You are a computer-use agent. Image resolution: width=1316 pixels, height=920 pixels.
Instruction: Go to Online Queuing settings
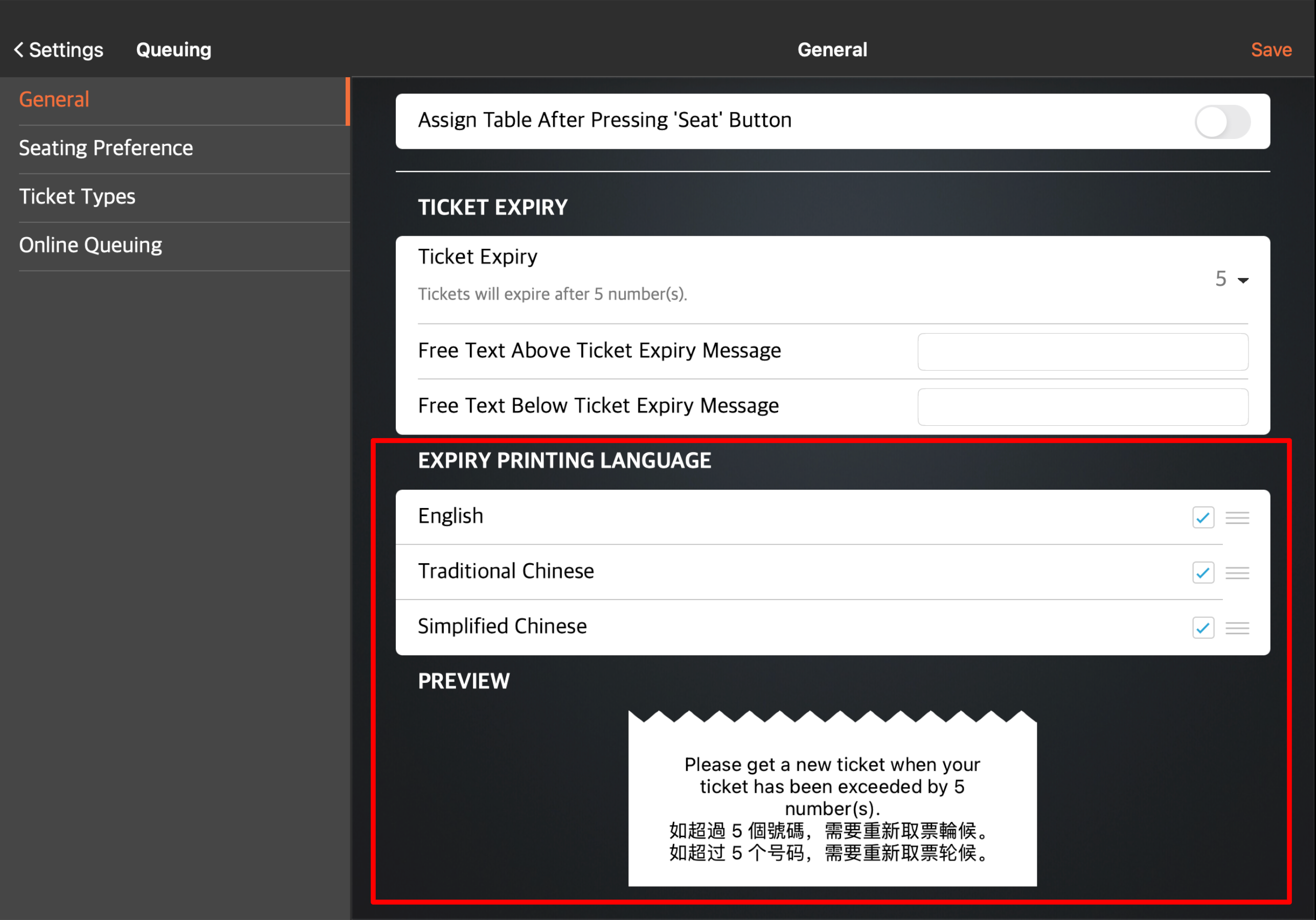click(90, 245)
